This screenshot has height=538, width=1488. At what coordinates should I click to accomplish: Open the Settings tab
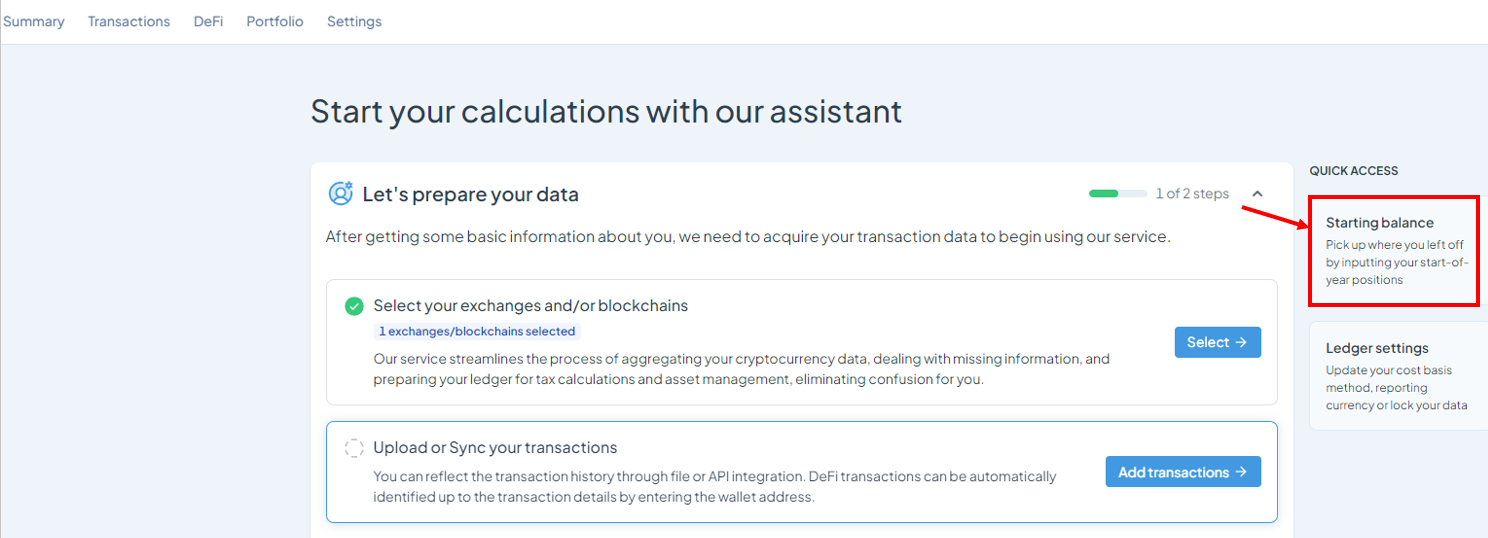point(354,21)
